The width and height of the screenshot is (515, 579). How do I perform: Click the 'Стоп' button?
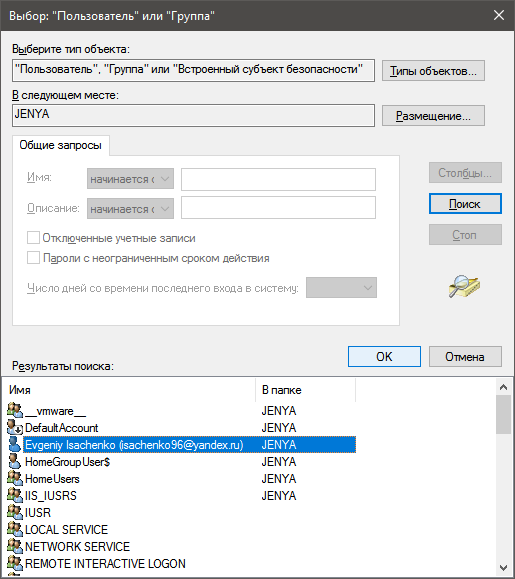tap(465, 234)
